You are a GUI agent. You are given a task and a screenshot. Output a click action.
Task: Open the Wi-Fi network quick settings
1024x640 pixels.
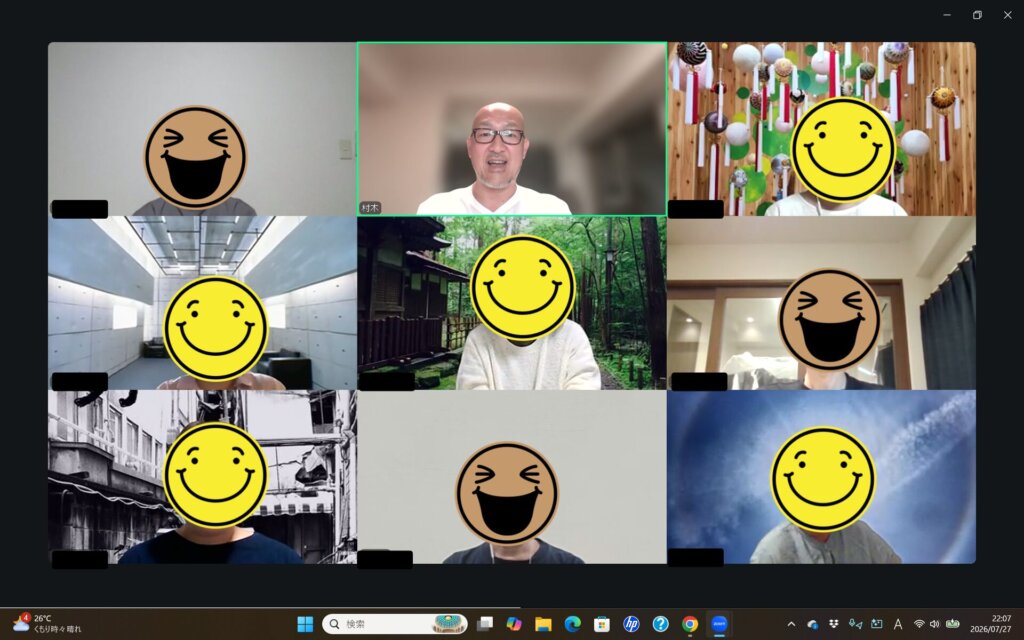pos(919,624)
